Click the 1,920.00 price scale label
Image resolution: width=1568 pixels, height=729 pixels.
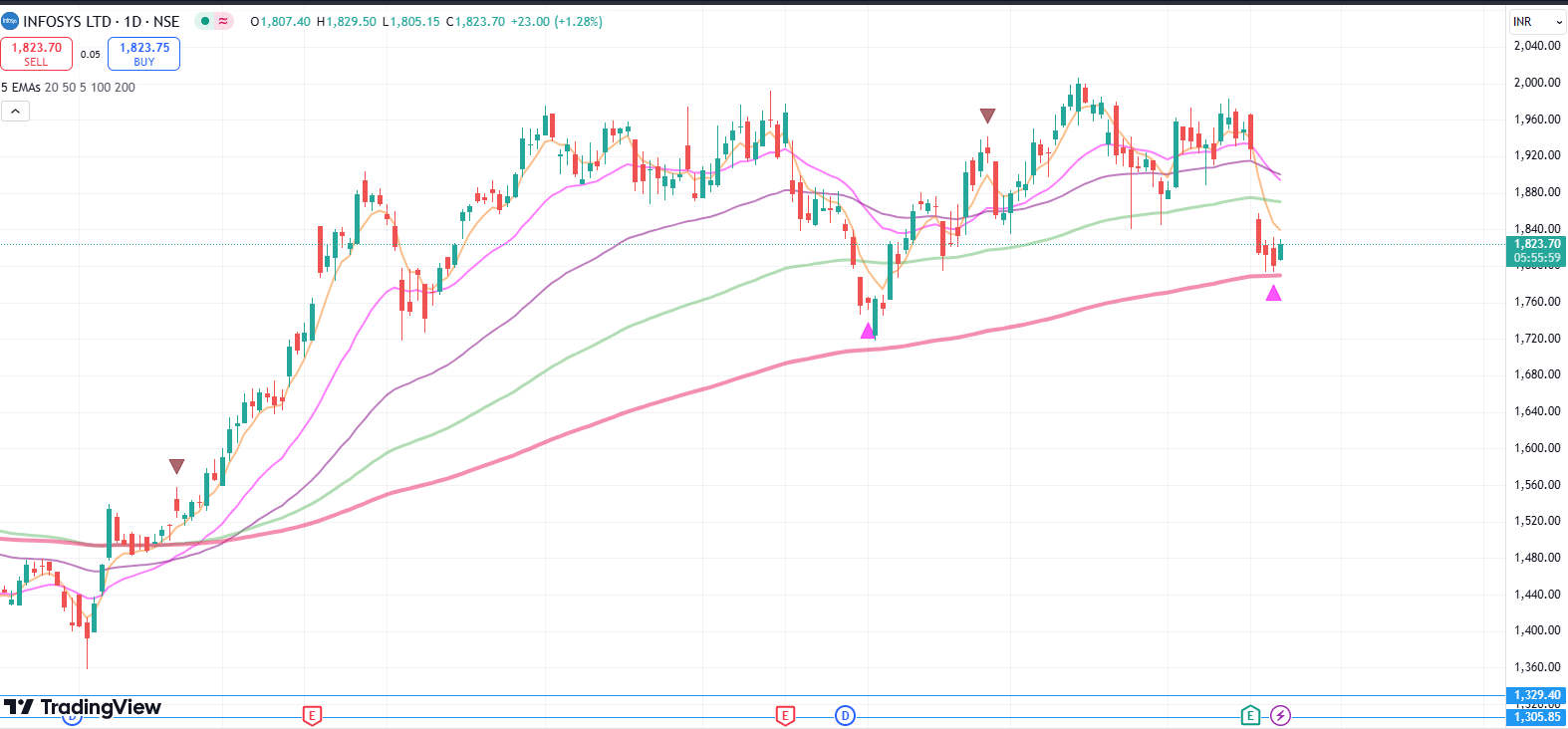[x=1537, y=155]
